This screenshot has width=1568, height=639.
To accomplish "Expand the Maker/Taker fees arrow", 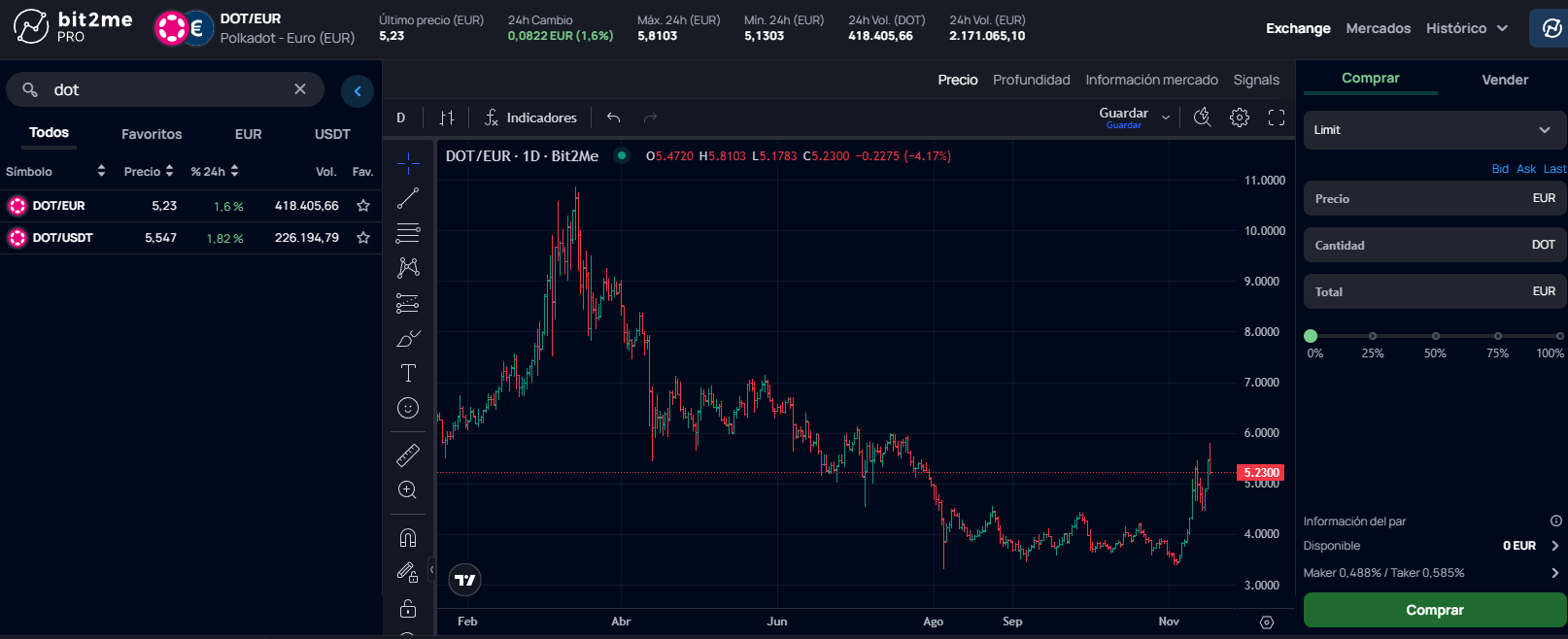I will click(x=1555, y=573).
